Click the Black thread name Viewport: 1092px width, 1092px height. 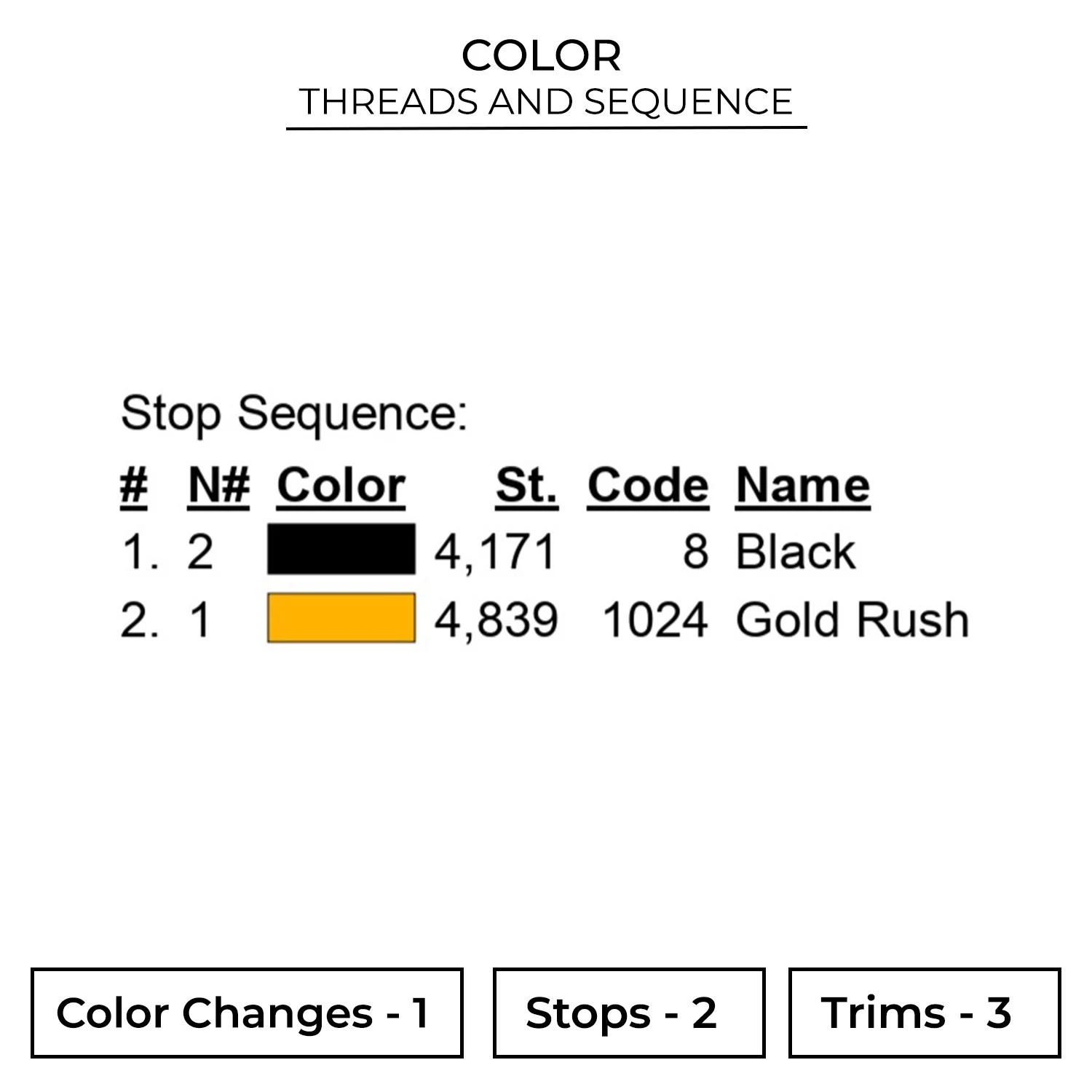coord(795,551)
